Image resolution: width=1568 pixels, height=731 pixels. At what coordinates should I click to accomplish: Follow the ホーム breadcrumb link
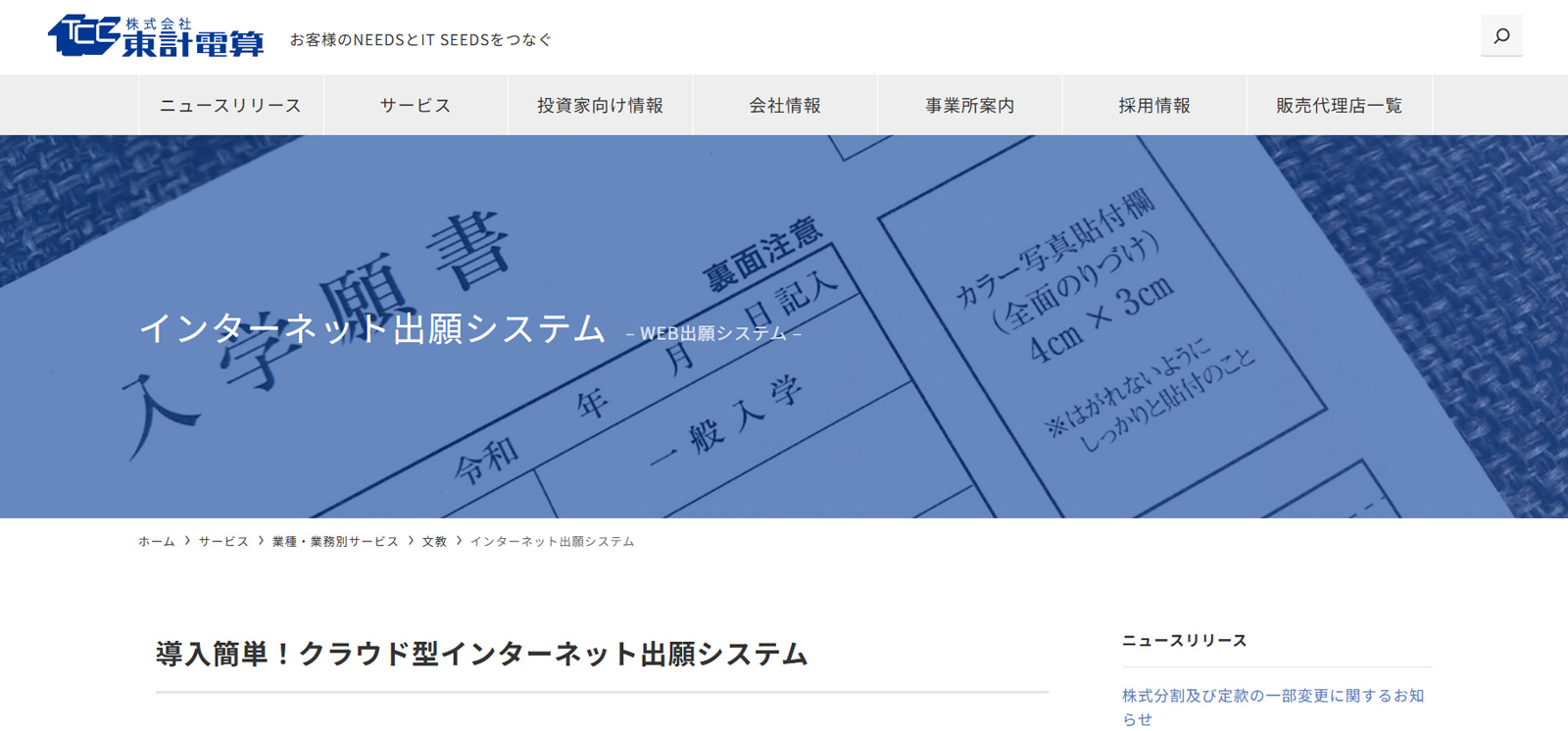[157, 541]
